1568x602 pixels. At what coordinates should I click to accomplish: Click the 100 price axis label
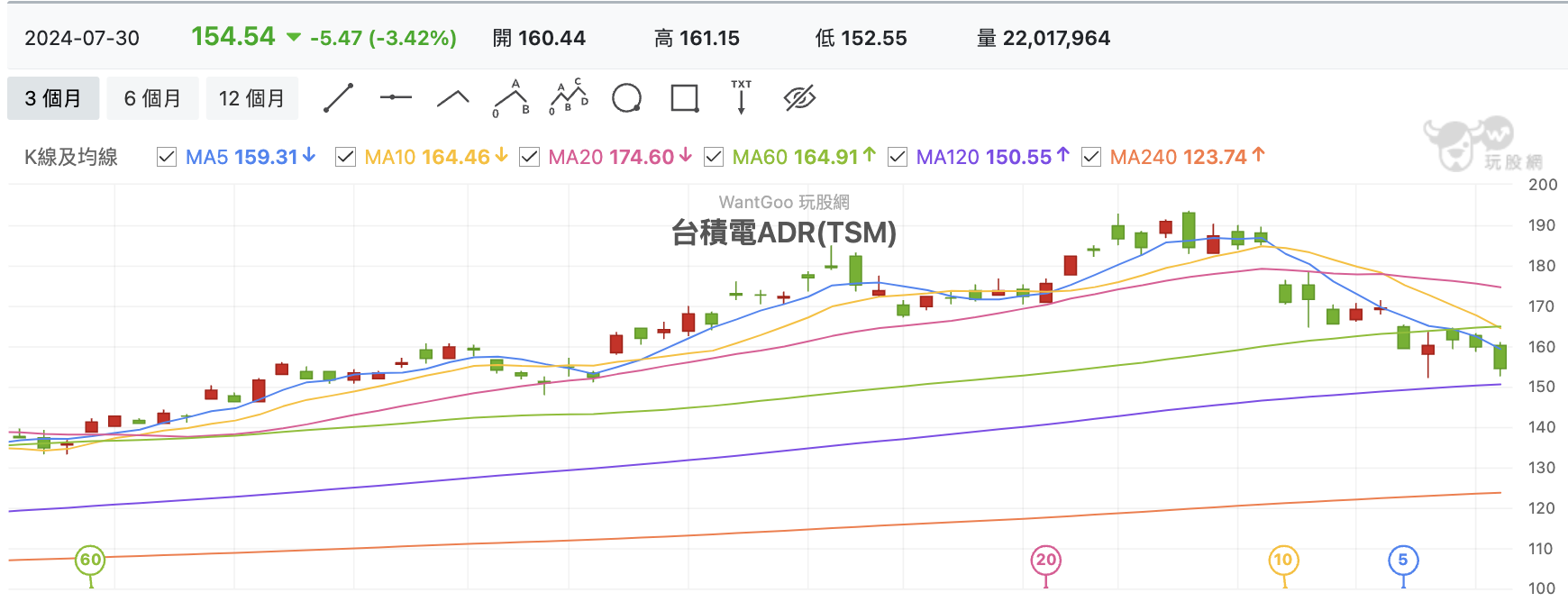(x=1542, y=588)
